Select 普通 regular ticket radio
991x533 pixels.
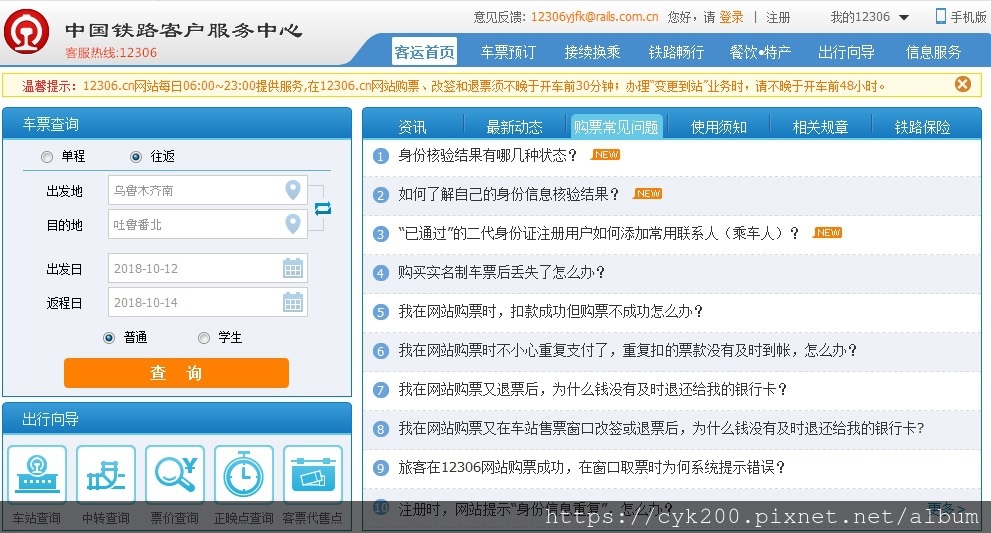pyautogui.click(x=109, y=338)
